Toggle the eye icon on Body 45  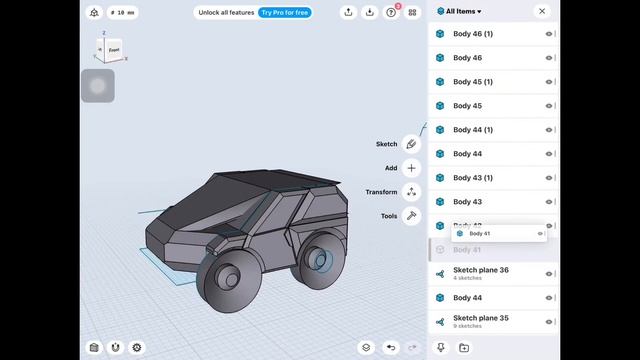tap(549, 106)
